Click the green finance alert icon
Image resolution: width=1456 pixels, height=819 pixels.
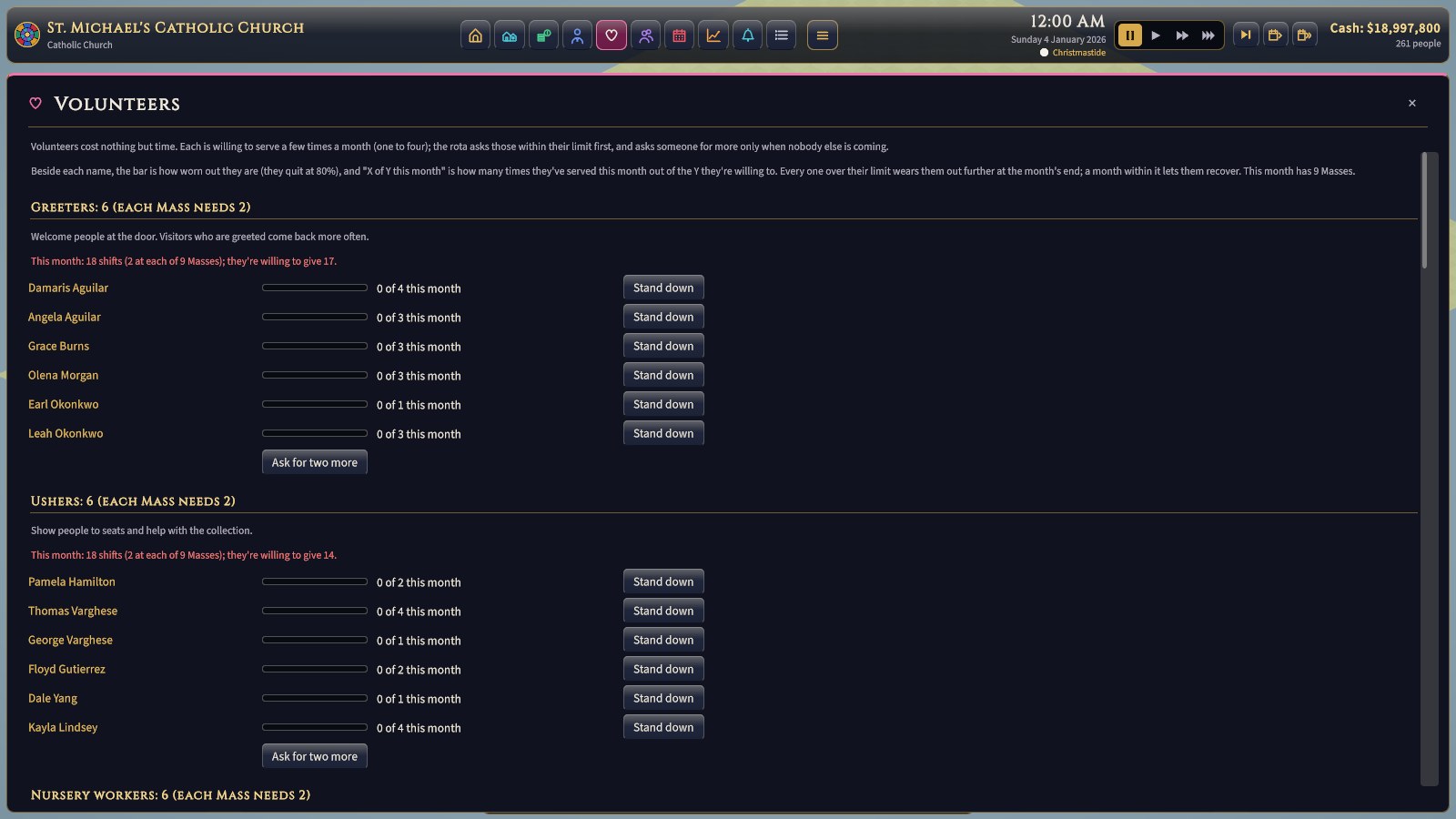(543, 35)
